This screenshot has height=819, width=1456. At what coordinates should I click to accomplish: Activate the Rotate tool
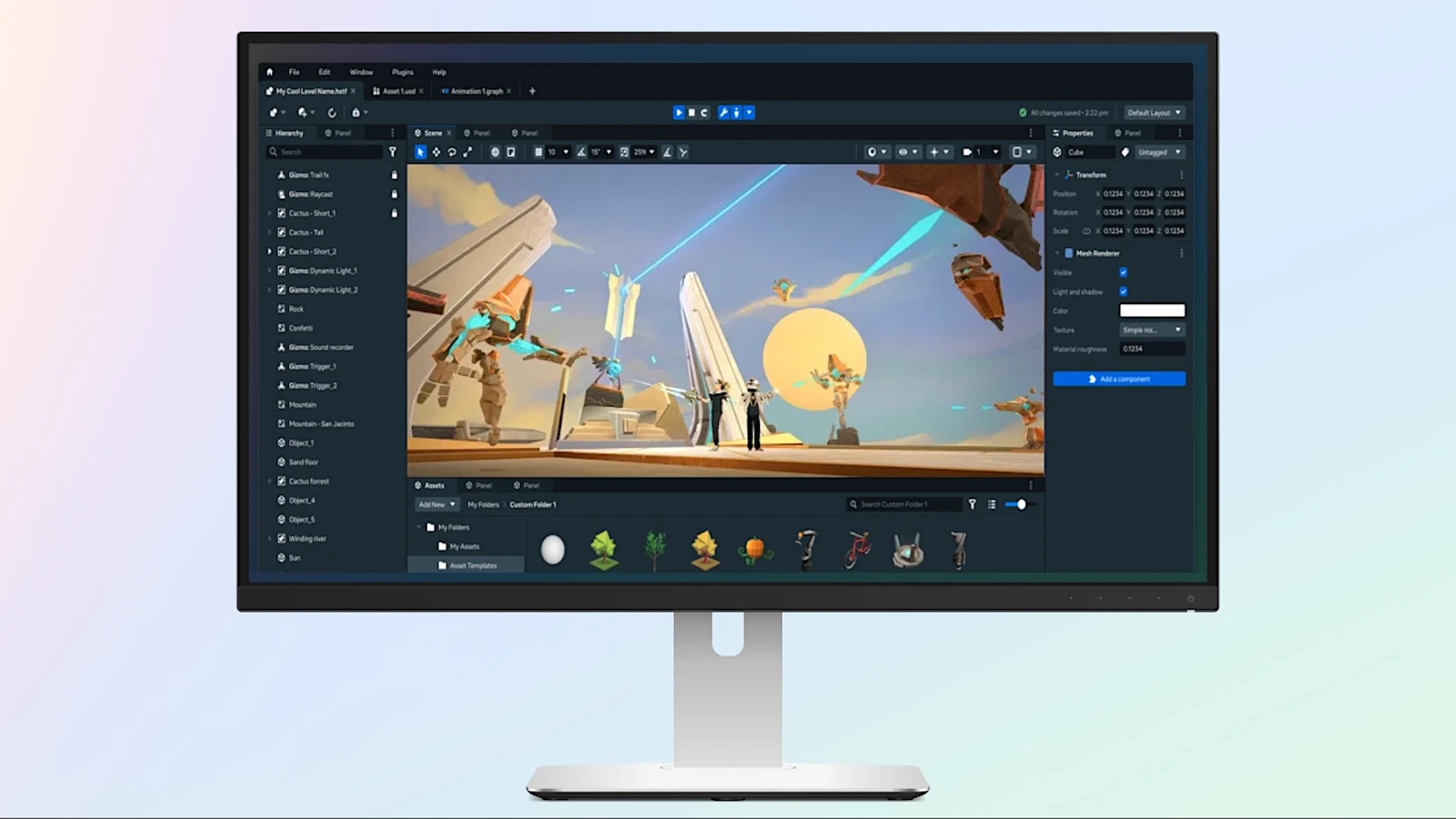pos(453,152)
